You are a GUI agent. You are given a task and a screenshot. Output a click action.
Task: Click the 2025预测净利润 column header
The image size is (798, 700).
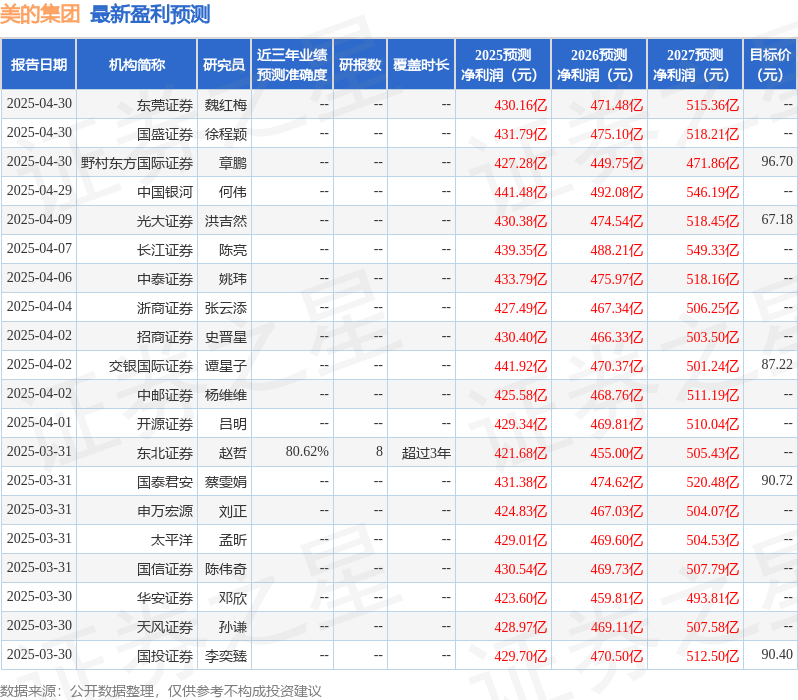[x=503, y=65]
